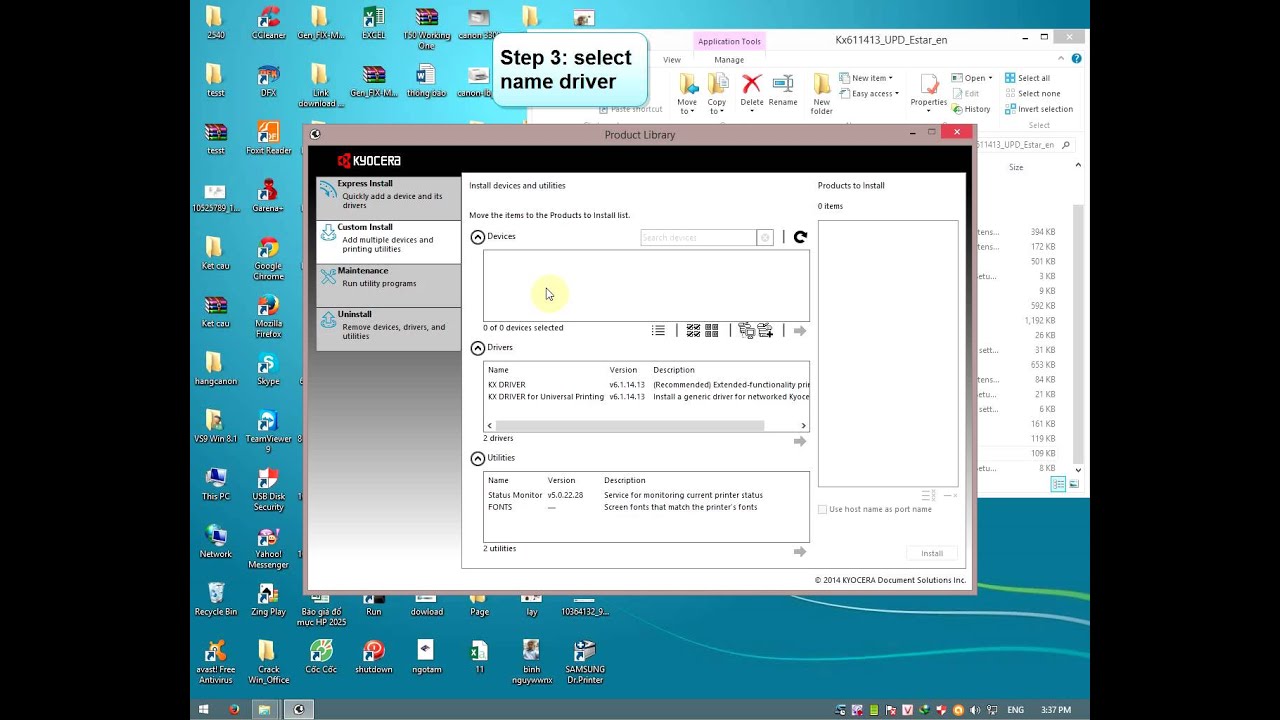Switch devices to list view icon
Viewport: 1280px width, 720px height.
(658, 330)
